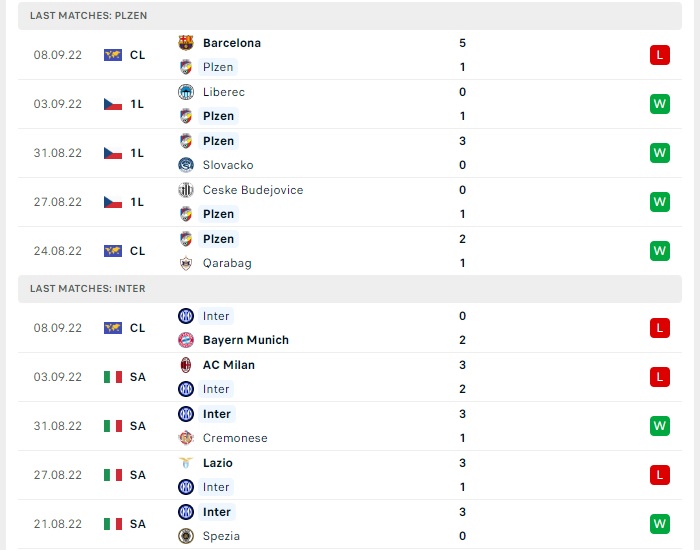Click the Ceske Budejovice club logo
700x550 pixels.
186,190
